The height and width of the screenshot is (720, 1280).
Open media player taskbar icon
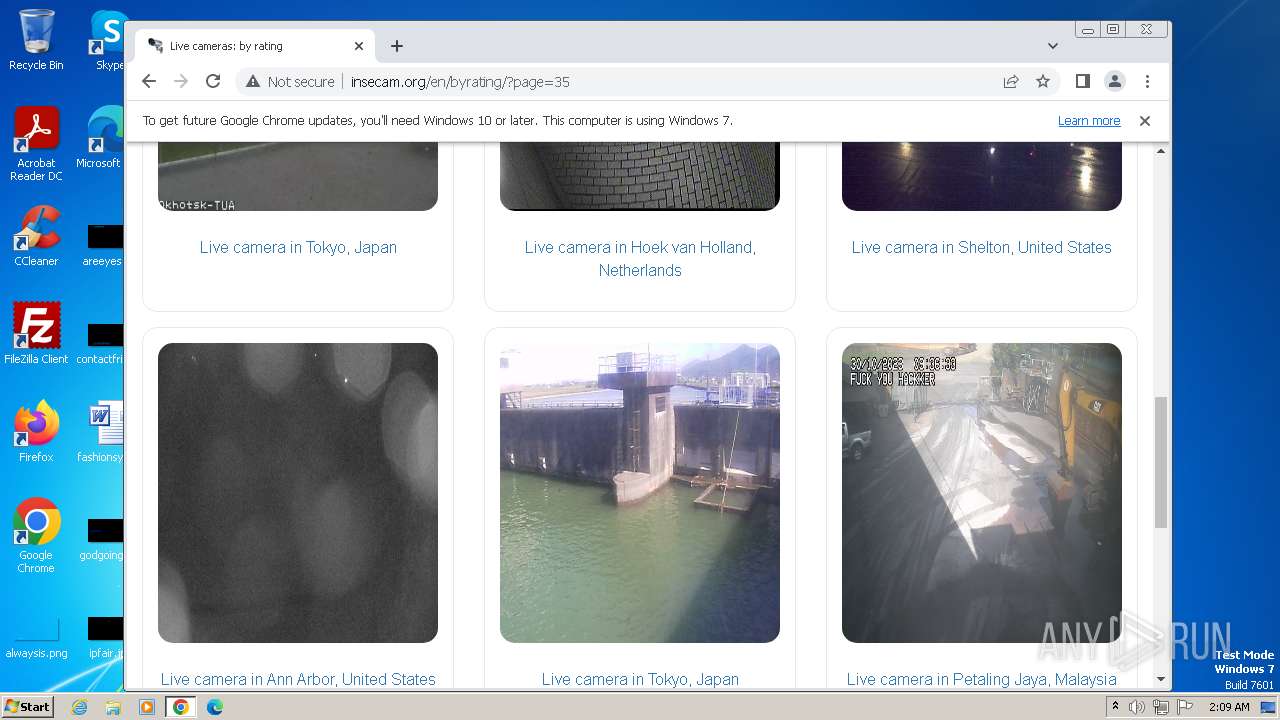tap(147, 707)
